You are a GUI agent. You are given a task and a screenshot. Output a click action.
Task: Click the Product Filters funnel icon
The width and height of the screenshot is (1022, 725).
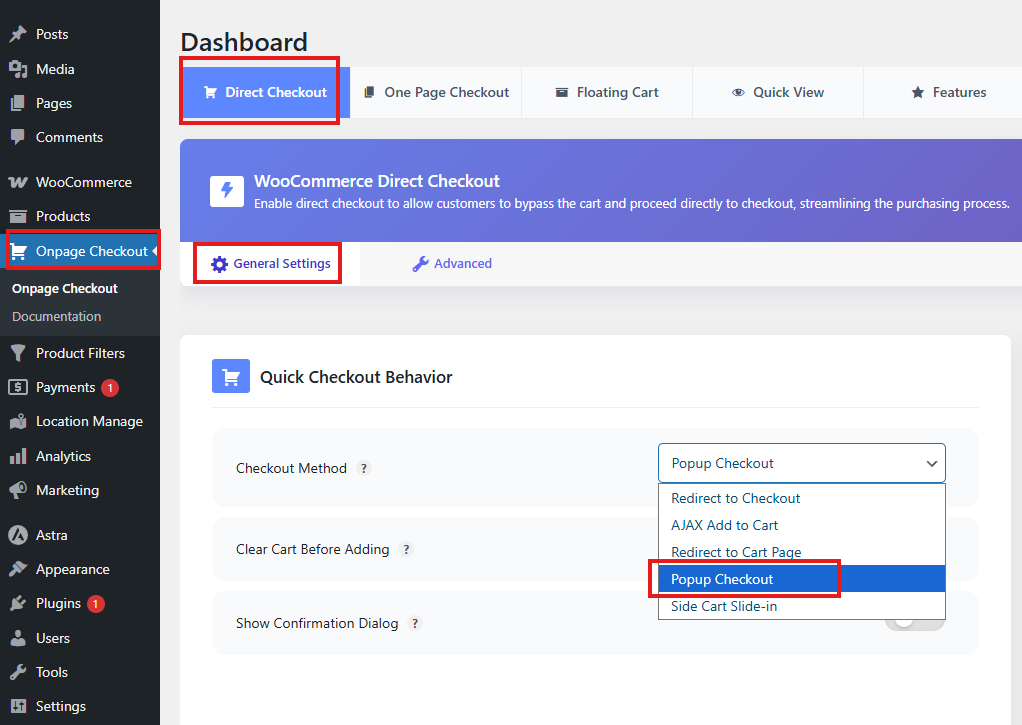[x=18, y=353]
